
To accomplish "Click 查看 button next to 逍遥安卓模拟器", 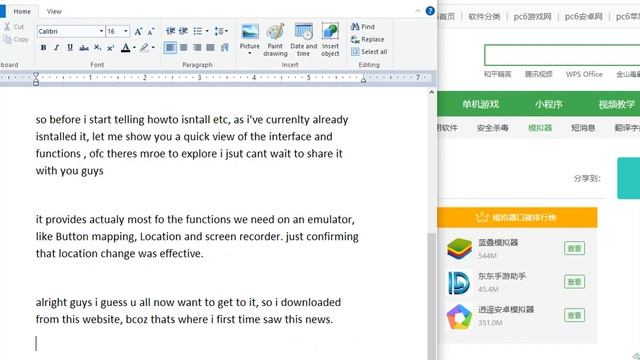I will coord(574,315).
